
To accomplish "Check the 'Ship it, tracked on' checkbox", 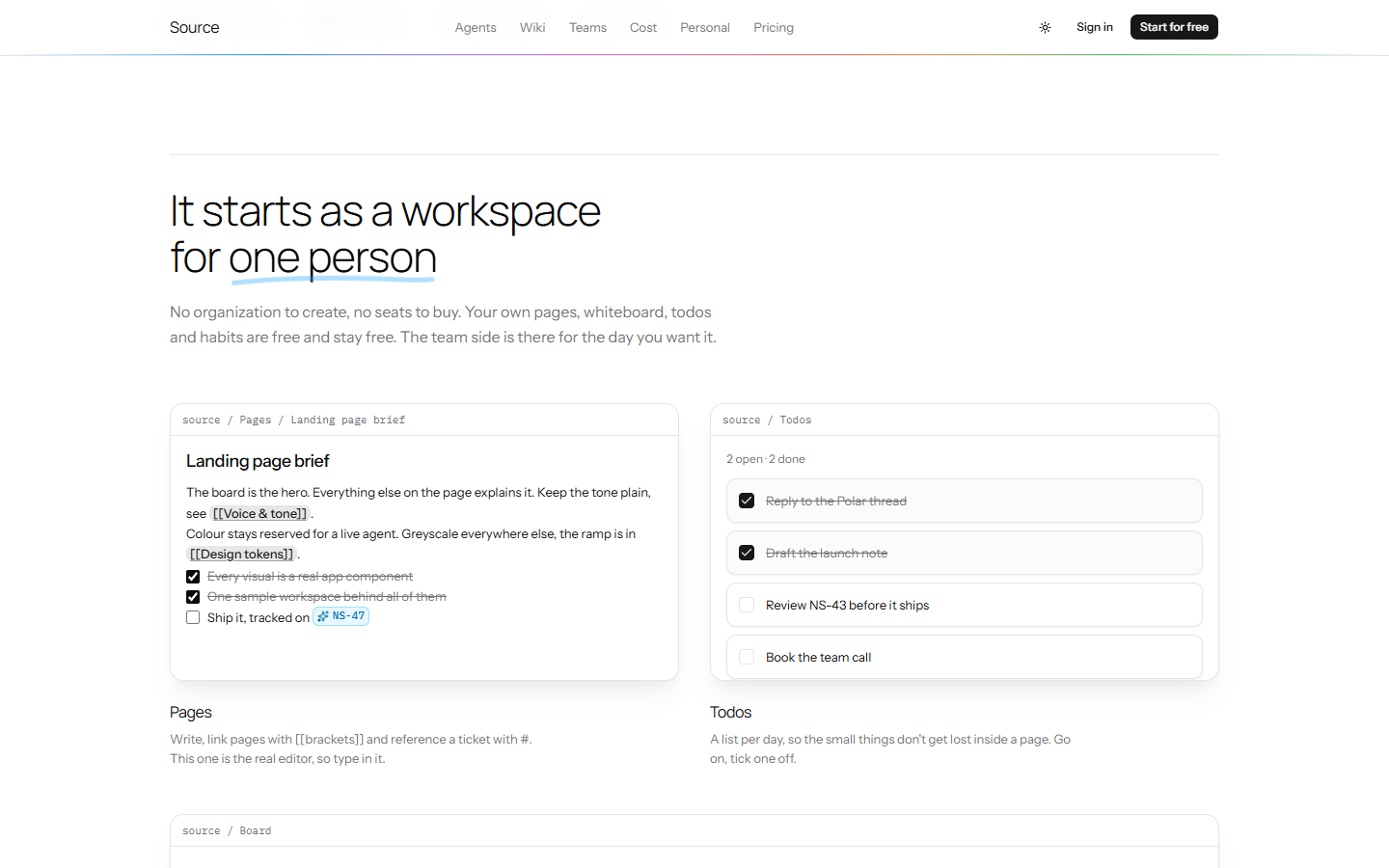I will pyautogui.click(x=193, y=617).
